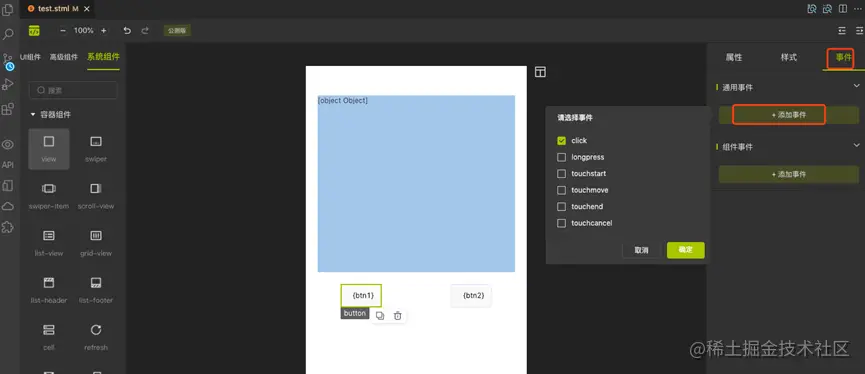Select the list-header component
The width and height of the screenshot is (865, 374).
[49, 290]
